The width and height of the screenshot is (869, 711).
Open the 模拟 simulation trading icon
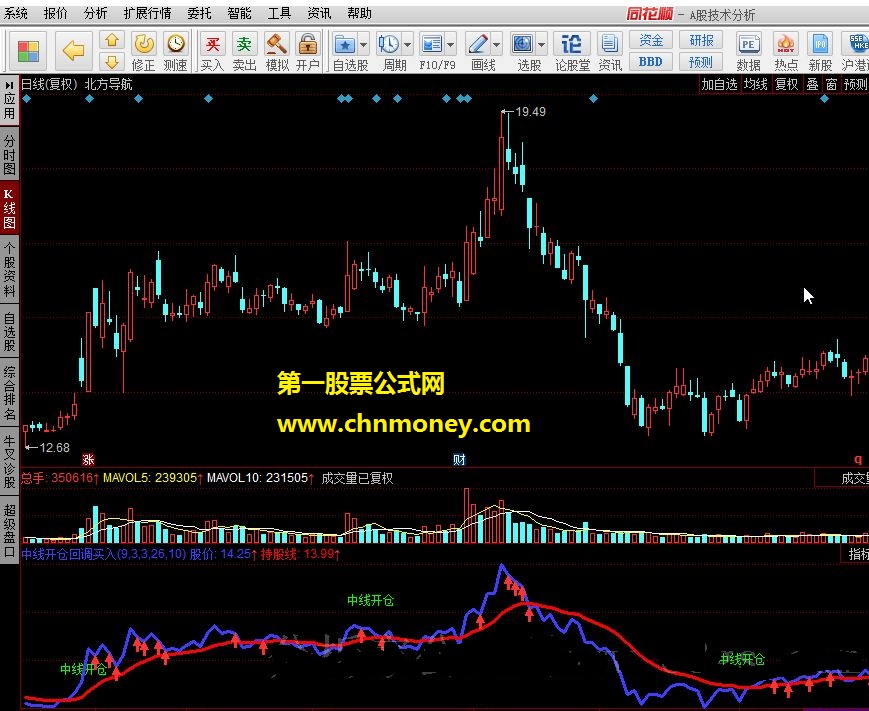277,52
